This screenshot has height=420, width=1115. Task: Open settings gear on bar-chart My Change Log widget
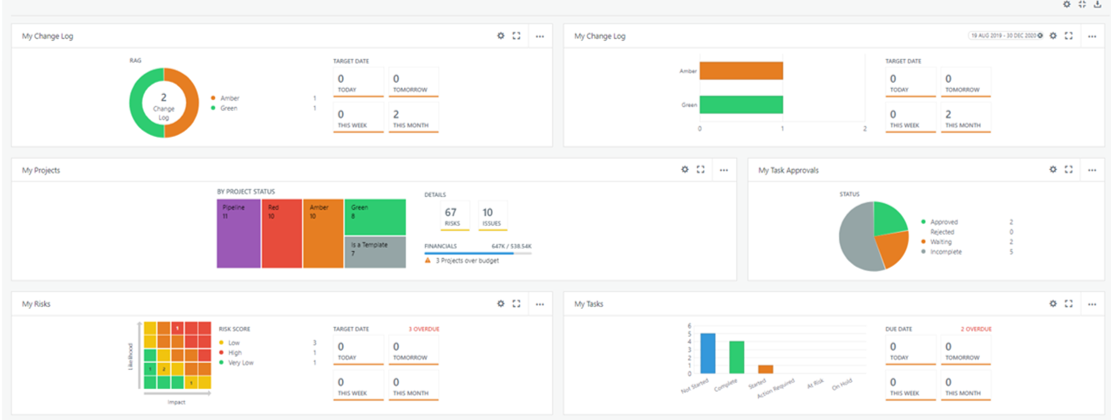click(x=1053, y=36)
